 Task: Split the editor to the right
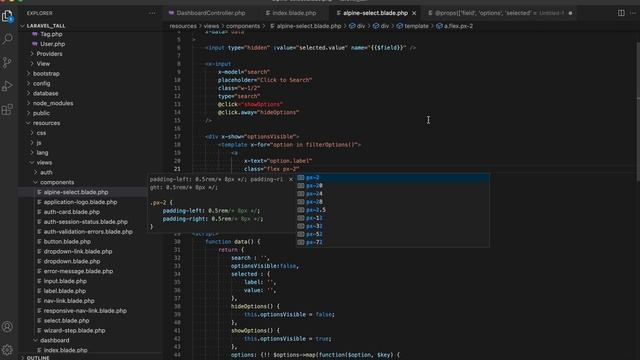coord(621,13)
